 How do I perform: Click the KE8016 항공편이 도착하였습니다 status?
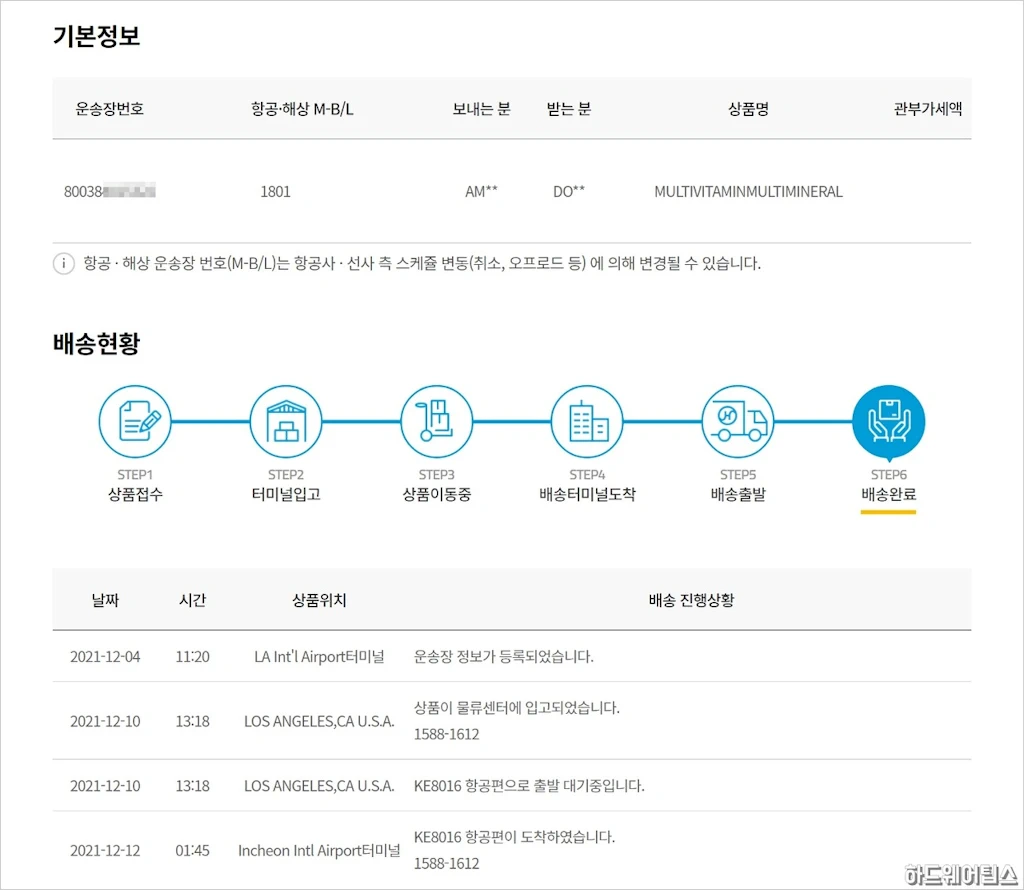(515, 837)
